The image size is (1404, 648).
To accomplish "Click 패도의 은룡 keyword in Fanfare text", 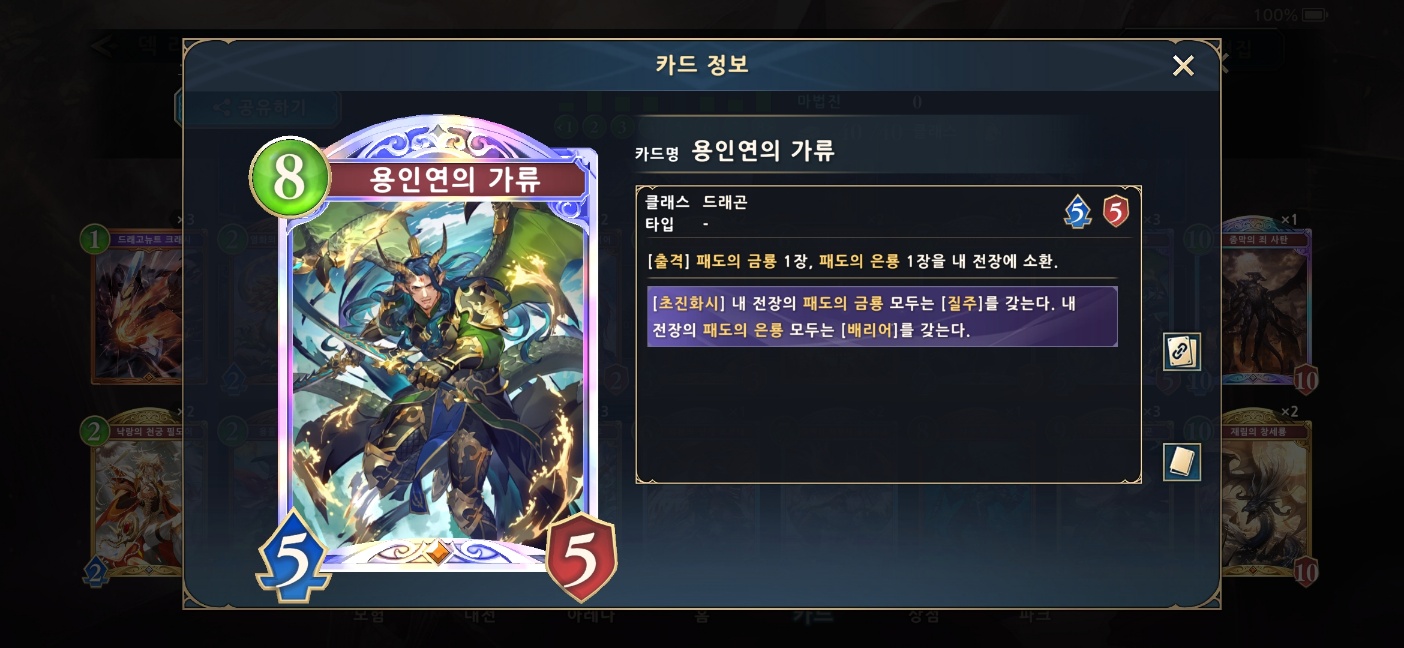I will click(x=859, y=261).
